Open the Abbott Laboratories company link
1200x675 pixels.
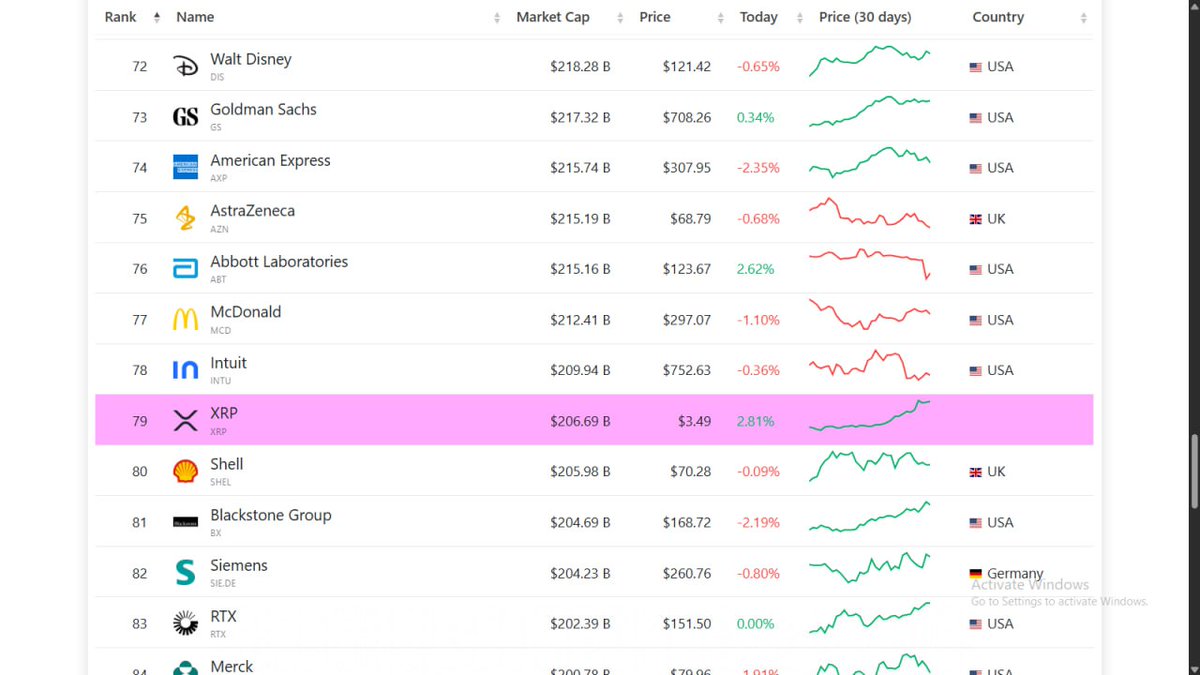[x=279, y=262]
